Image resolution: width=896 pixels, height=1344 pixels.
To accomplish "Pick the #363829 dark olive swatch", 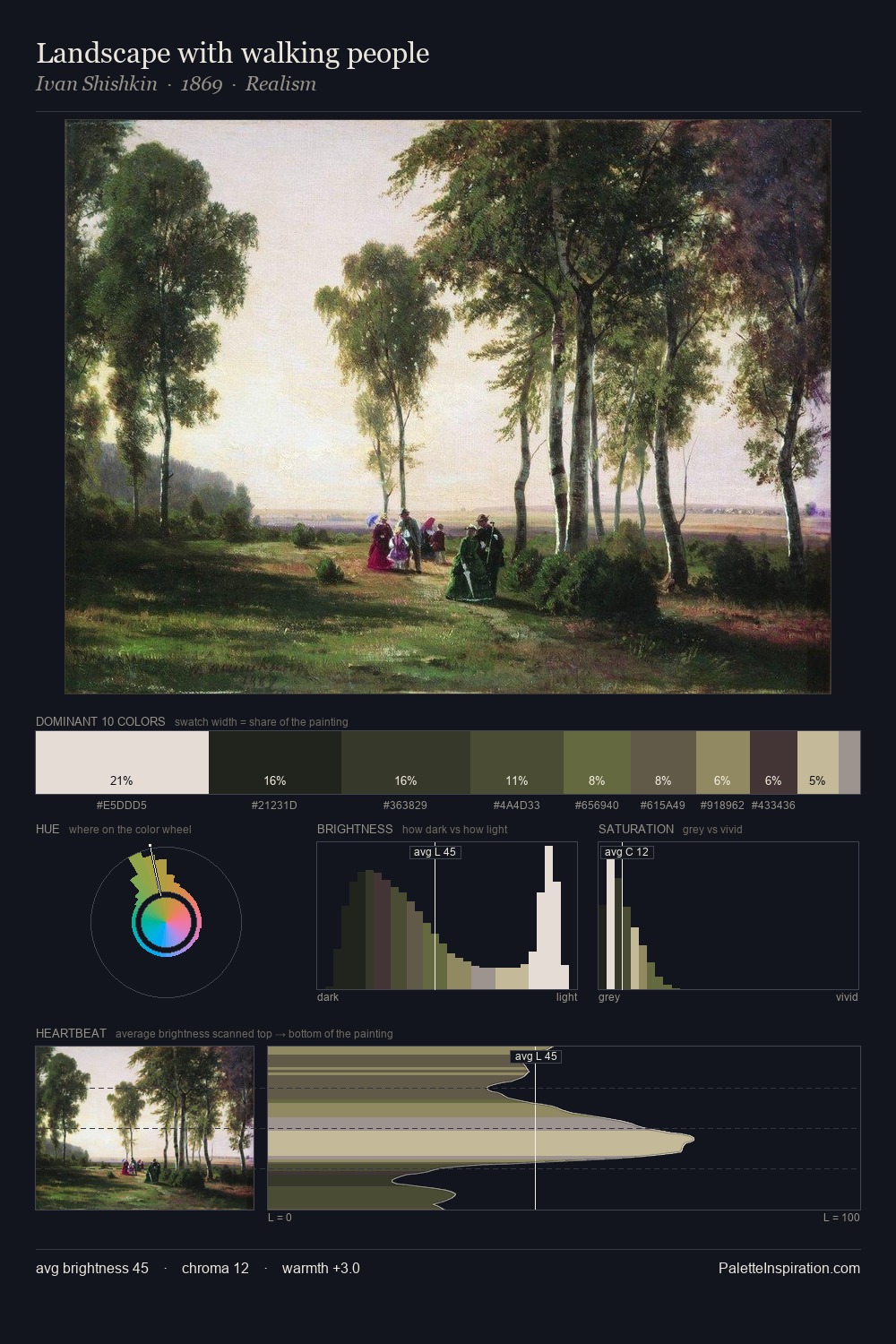I will [x=406, y=762].
